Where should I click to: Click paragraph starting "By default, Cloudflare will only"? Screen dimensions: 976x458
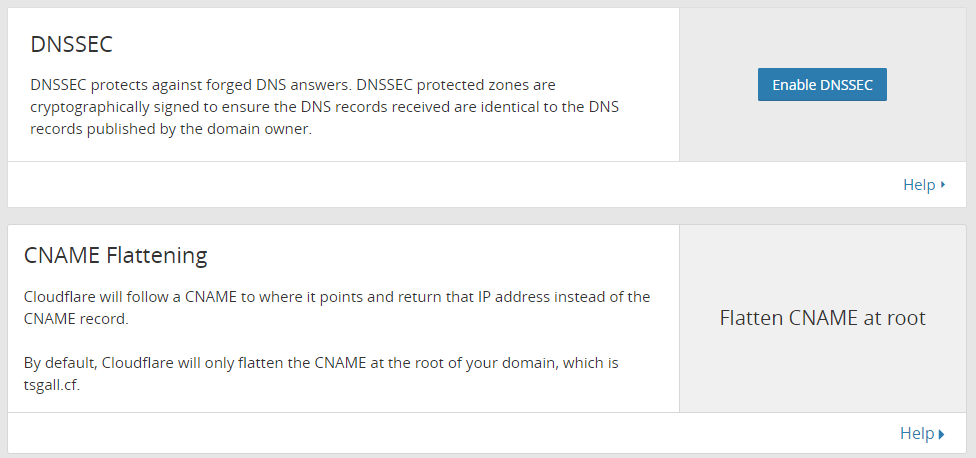[321, 373]
